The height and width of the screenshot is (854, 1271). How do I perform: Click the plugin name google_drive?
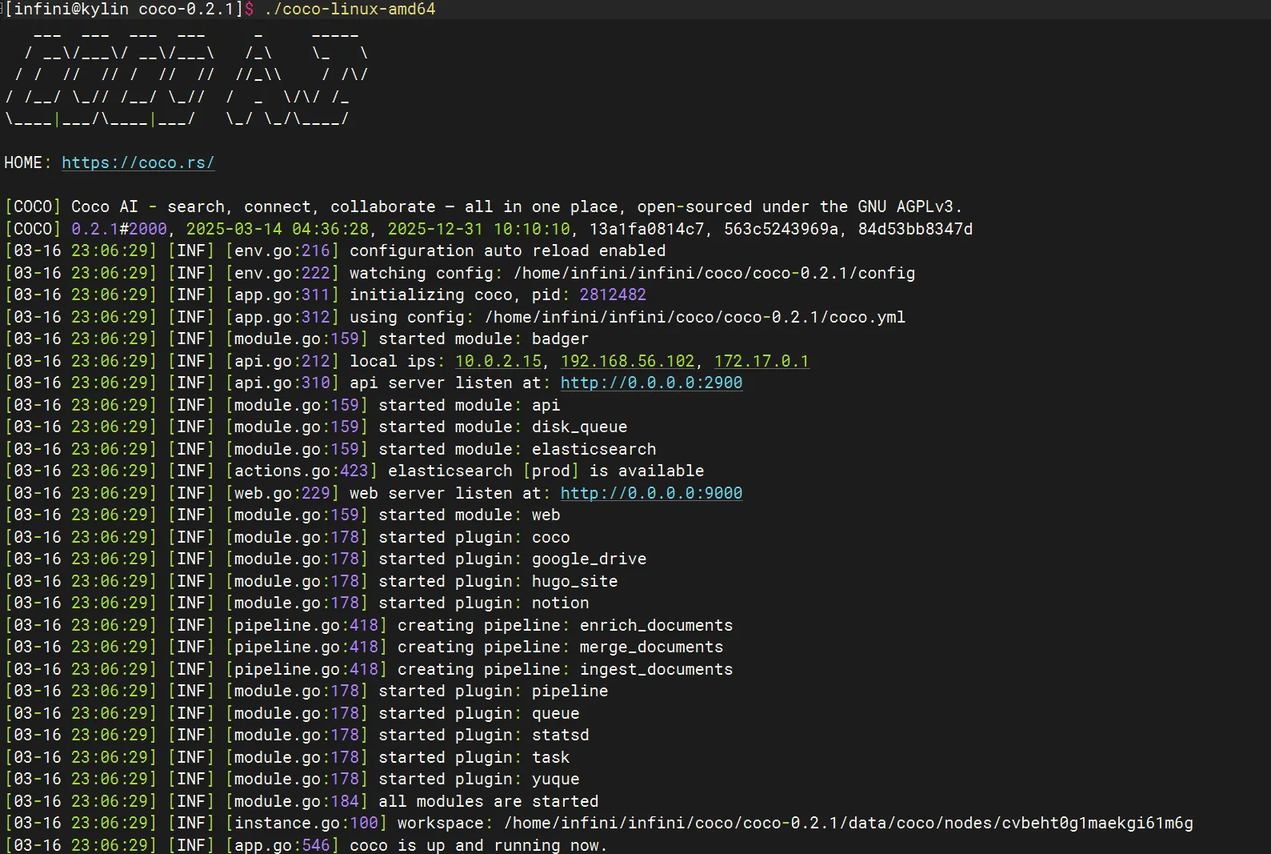[x=589, y=559]
